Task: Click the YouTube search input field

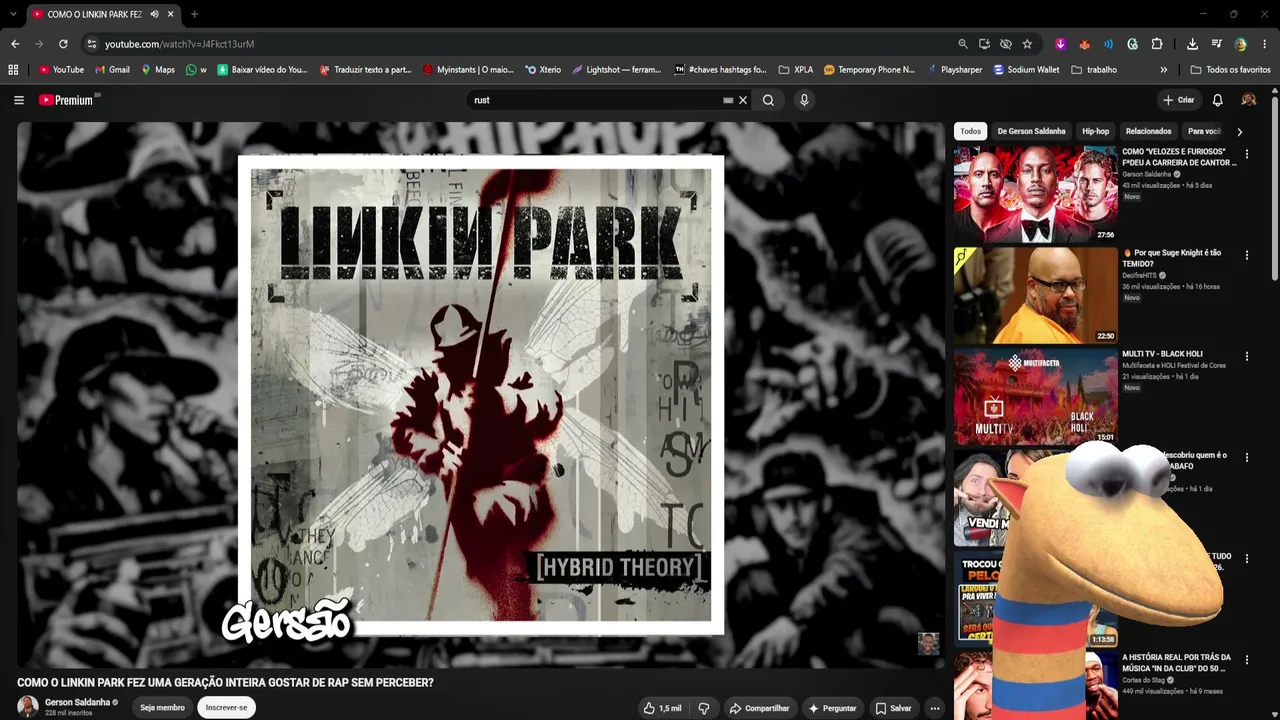Action: 595,100
